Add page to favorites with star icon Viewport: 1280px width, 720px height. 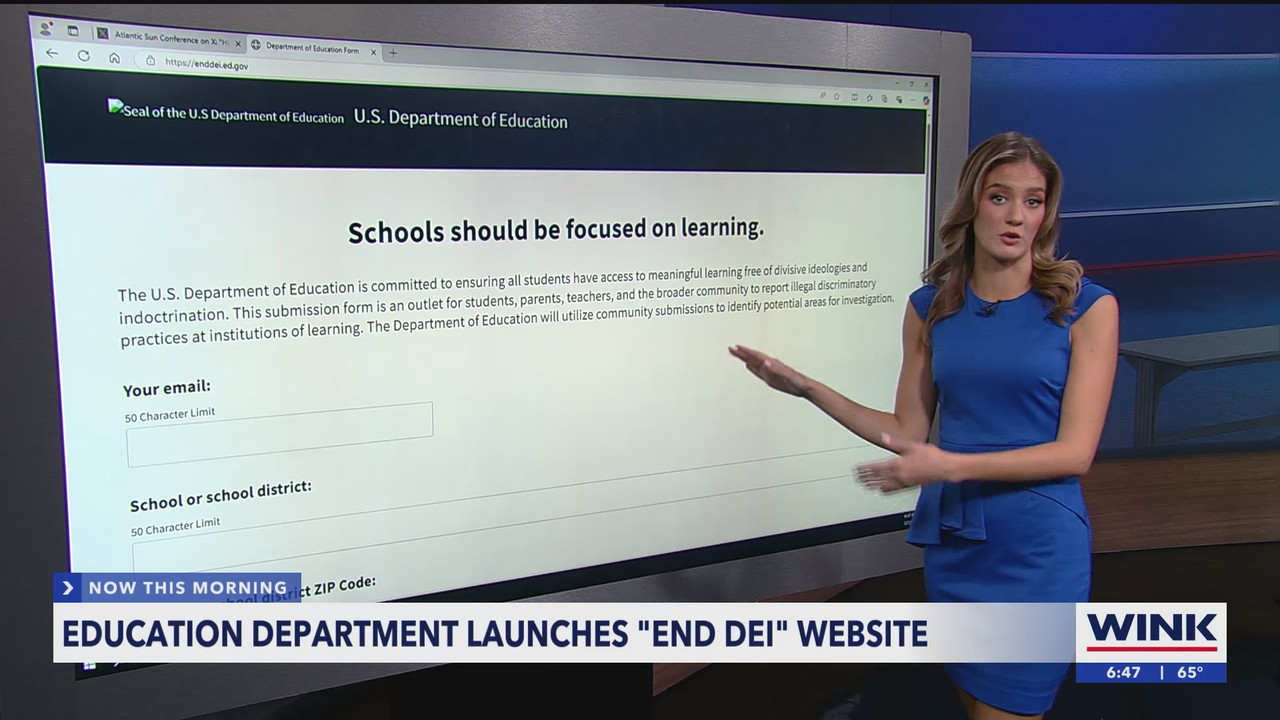(839, 97)
